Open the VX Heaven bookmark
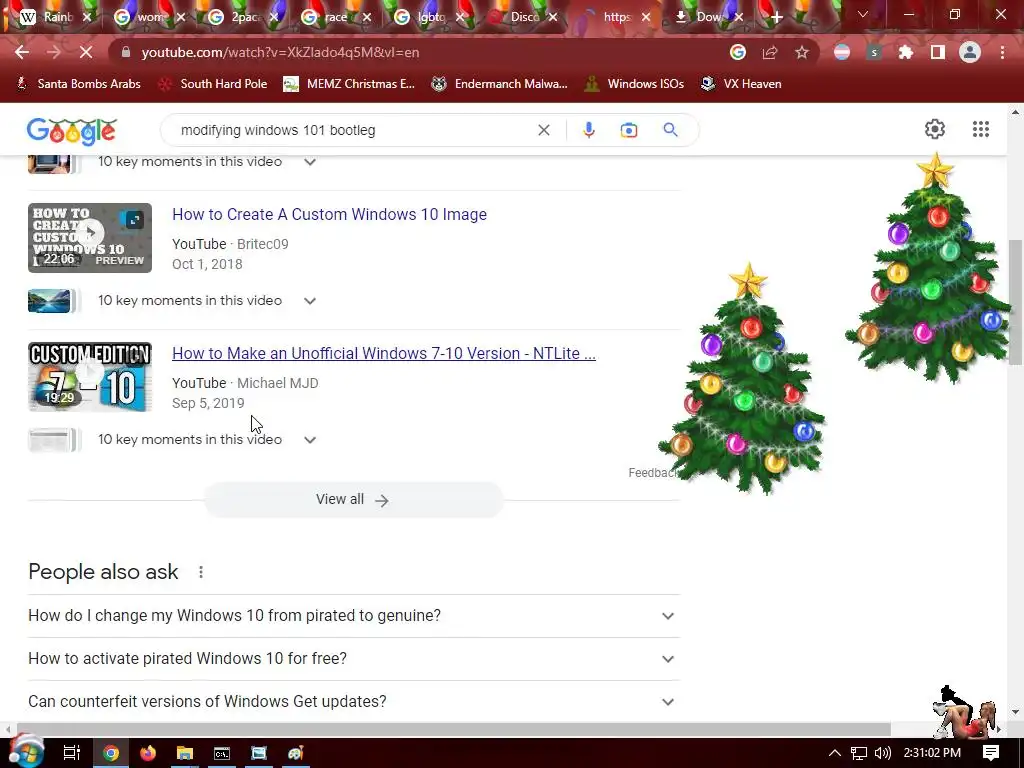 tap(741, 84)
